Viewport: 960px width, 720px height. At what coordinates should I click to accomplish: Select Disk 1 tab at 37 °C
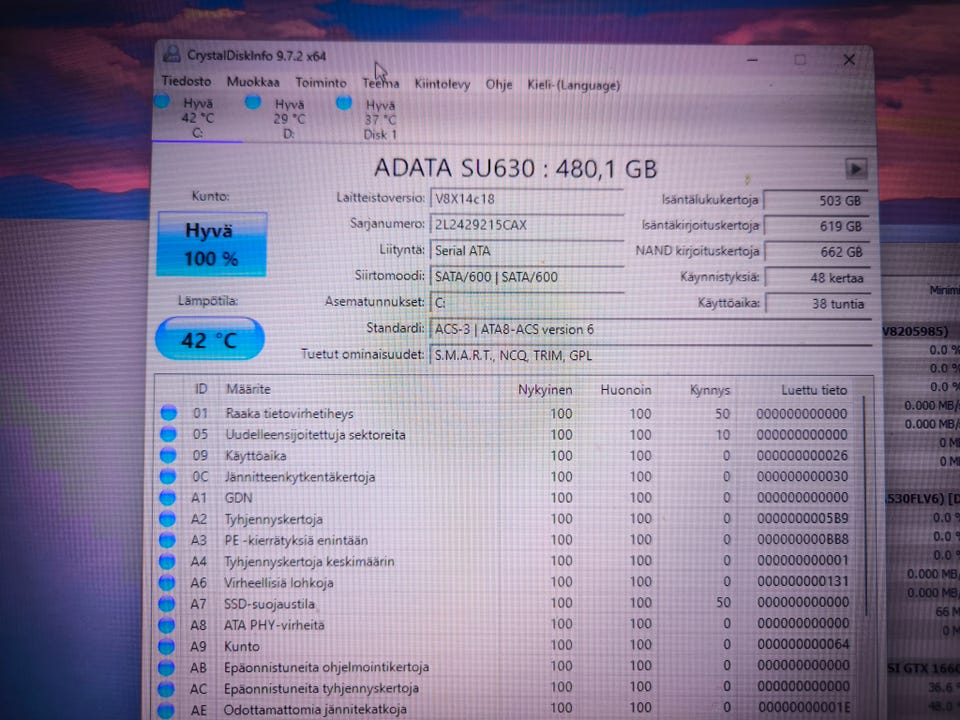pos(380,119)
